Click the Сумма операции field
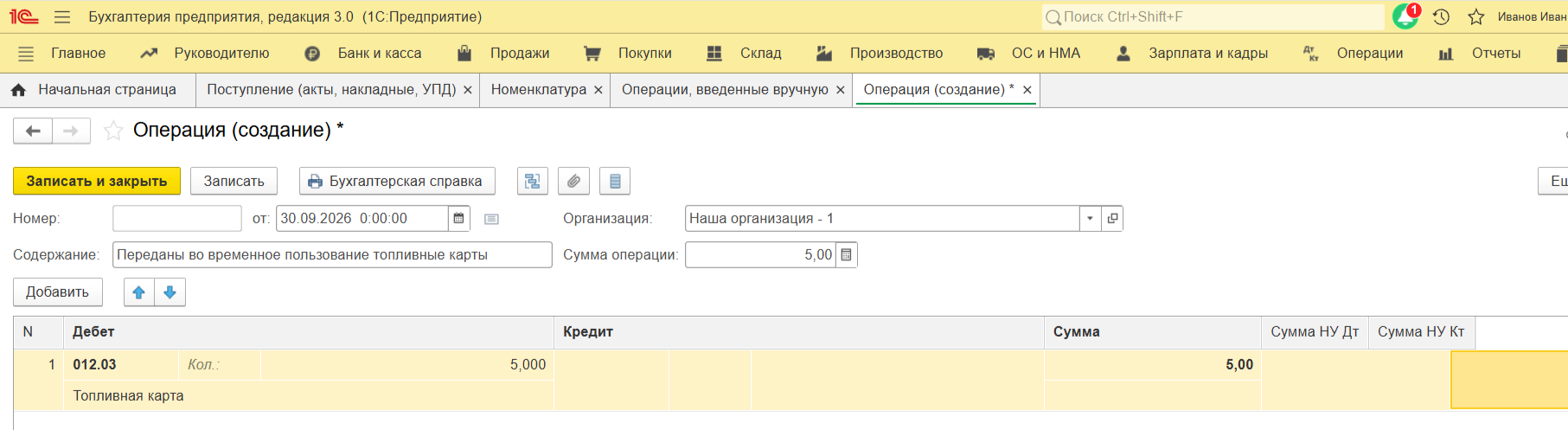 pyautogui.click(x=760, y=254)
